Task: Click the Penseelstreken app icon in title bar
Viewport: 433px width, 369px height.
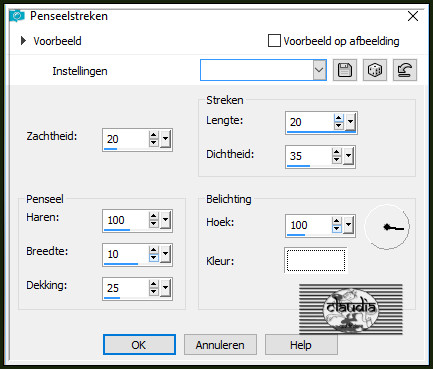Action: click(x=17, y=16)
